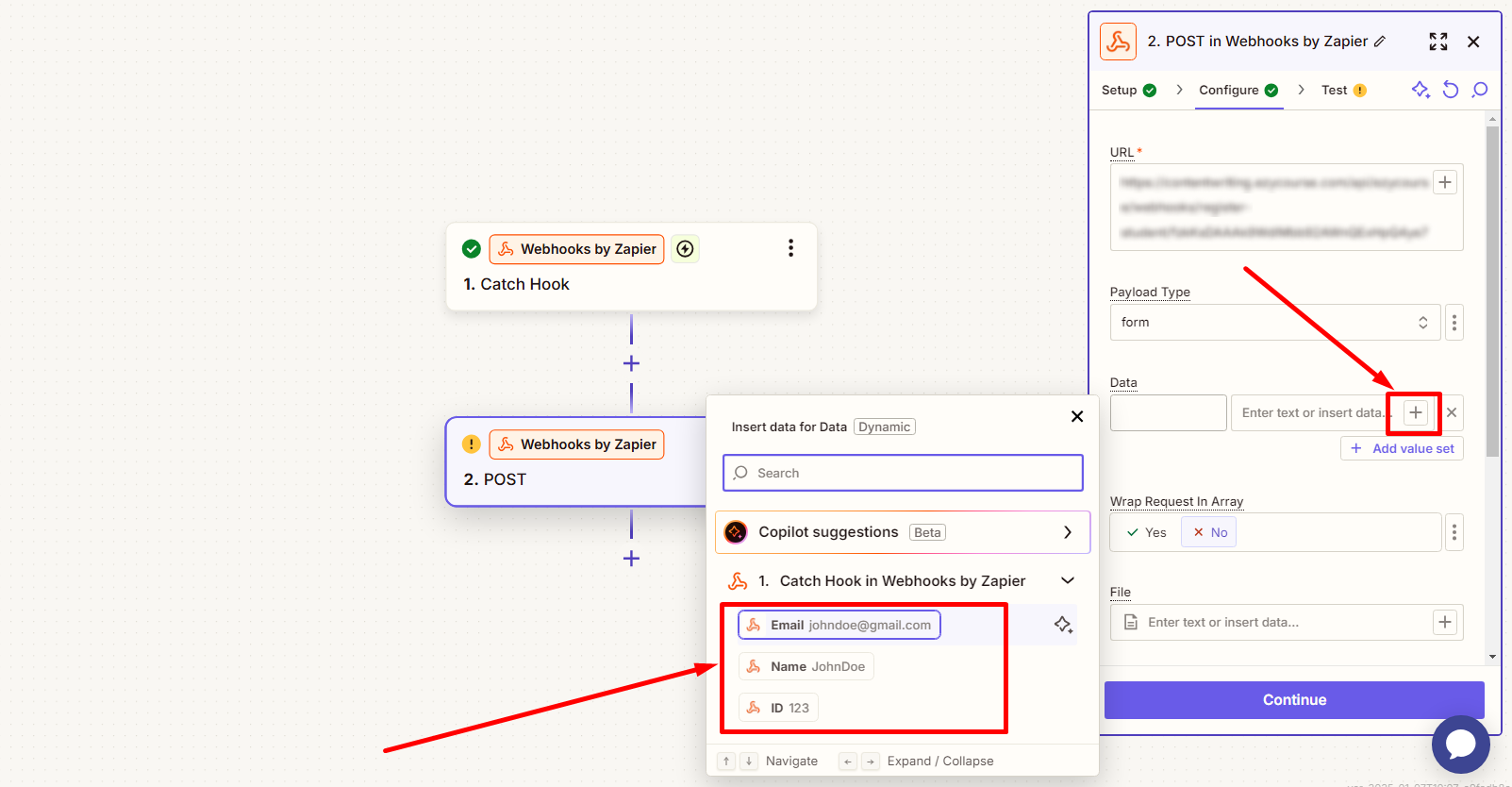Select the 2. POST step card
This screenshot has width=1512, height=787.
coord(575,462)
